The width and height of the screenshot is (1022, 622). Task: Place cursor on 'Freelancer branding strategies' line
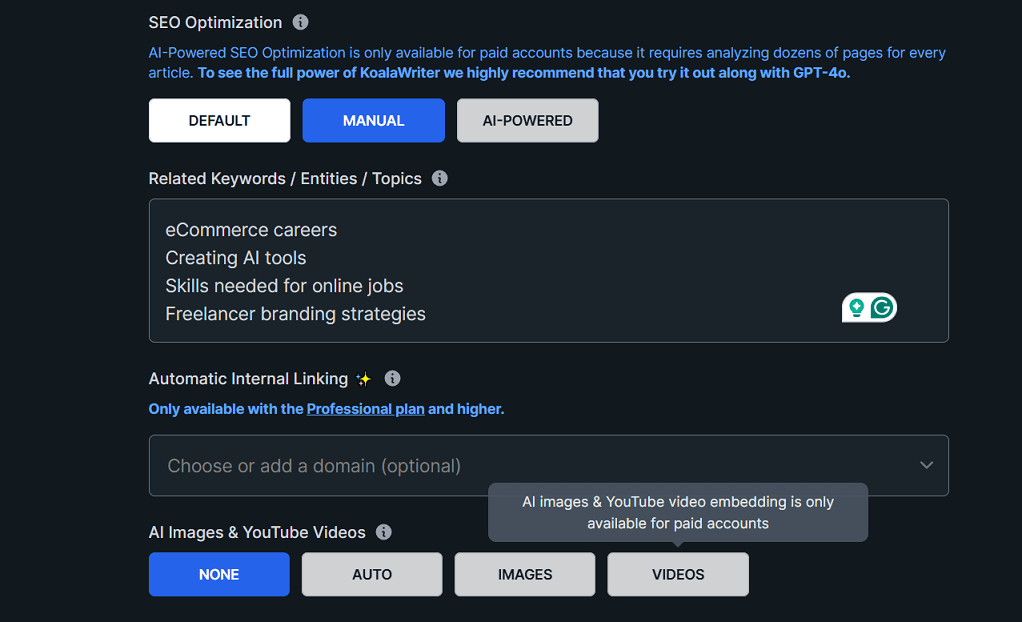point(295,314)
